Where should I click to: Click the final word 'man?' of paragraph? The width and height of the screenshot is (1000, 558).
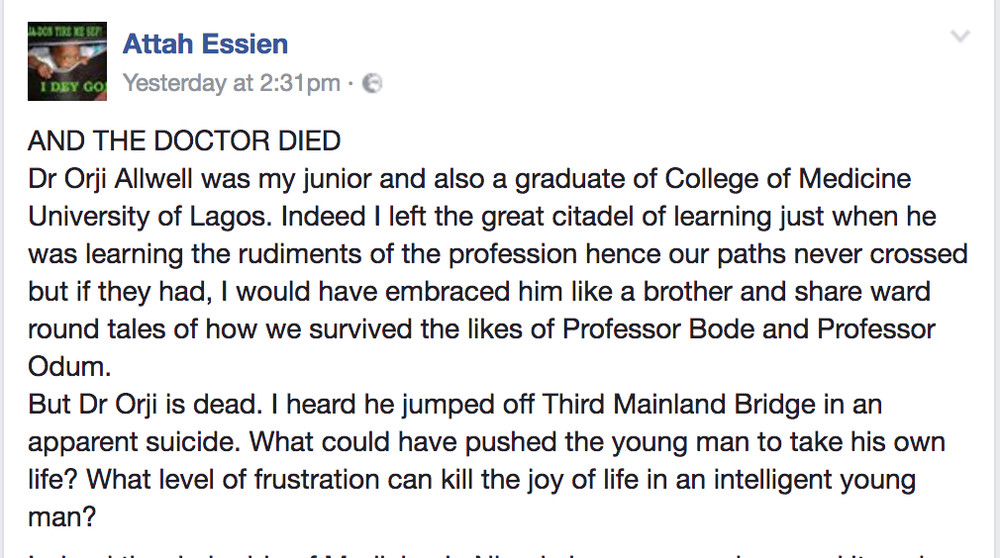[62, 518]
